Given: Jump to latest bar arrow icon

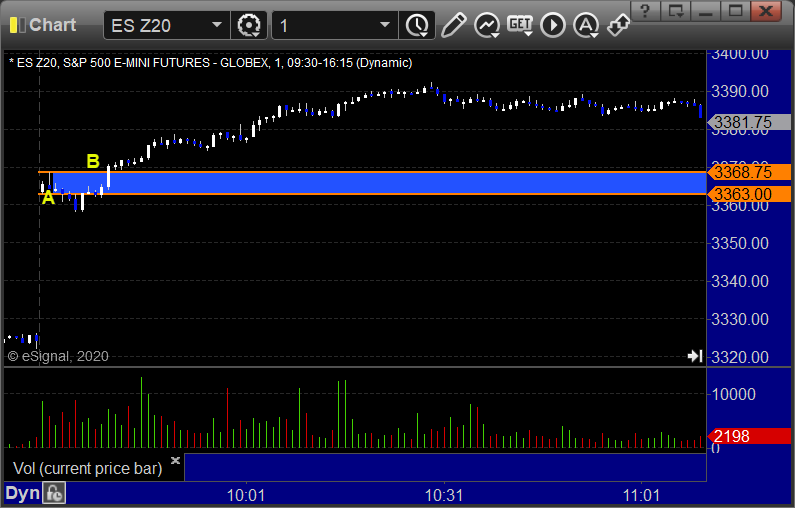Looking at the screenshot, I should click(x=695, y=356).
